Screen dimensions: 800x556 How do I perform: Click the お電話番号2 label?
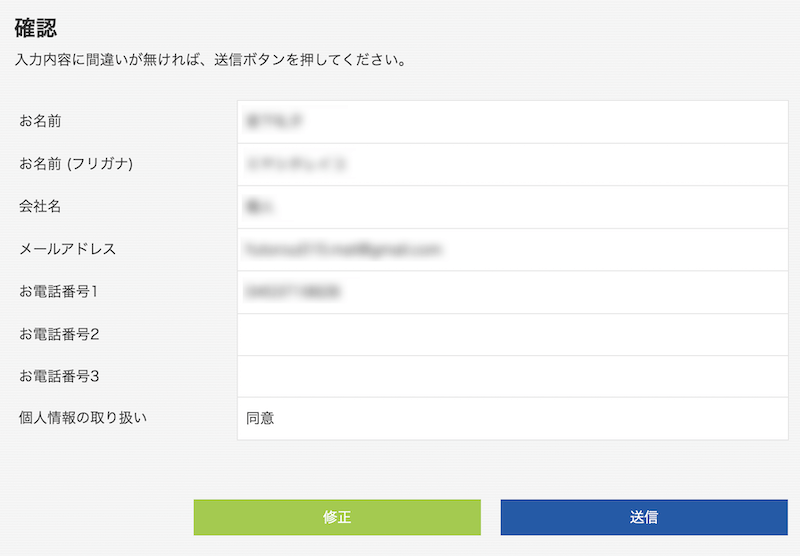59,334
